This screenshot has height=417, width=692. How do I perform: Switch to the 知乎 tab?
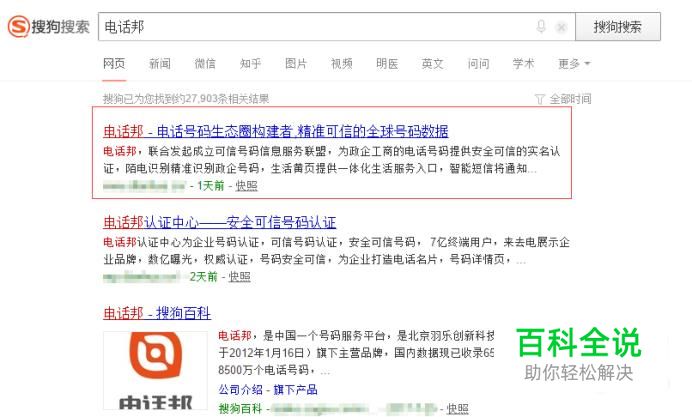coord(250,64)
